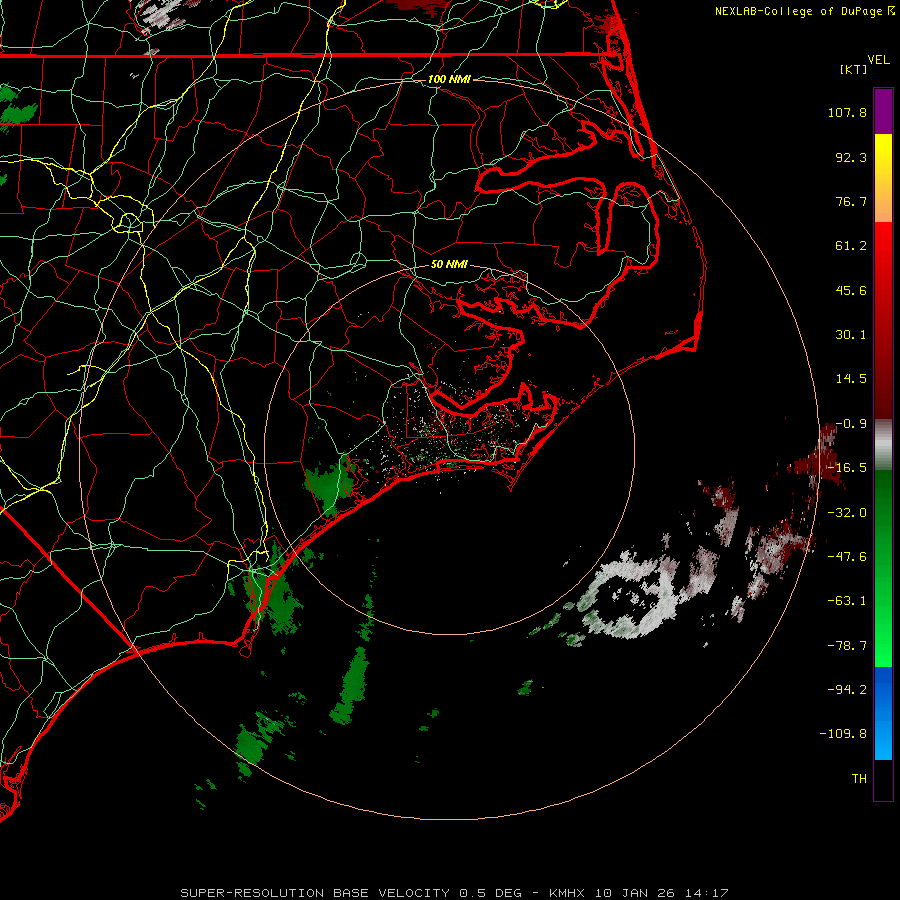The width and height of the screenshot is (900, 900).
Task: Click the 100 NMI range ring label
Action: pos(449,79)
